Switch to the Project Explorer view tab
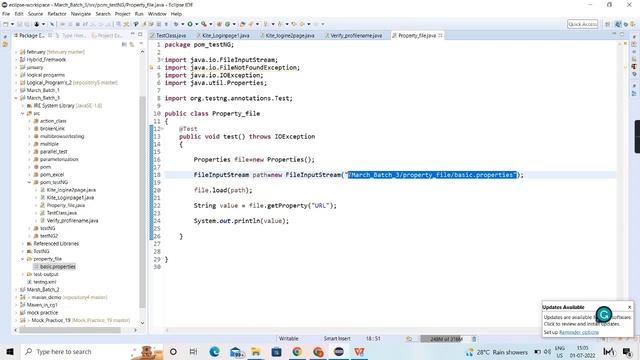This screenshot has width=640, height=360. 107,36
